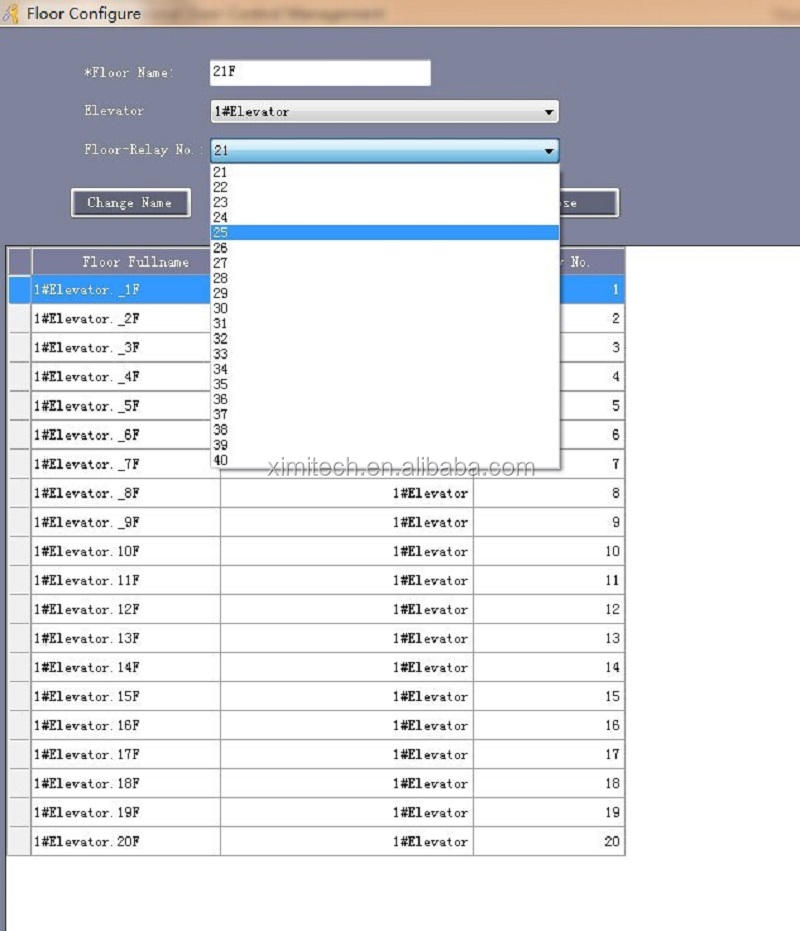Select 23 in the relay dropdown list
The image size is (800, 931).
point(385,202)
